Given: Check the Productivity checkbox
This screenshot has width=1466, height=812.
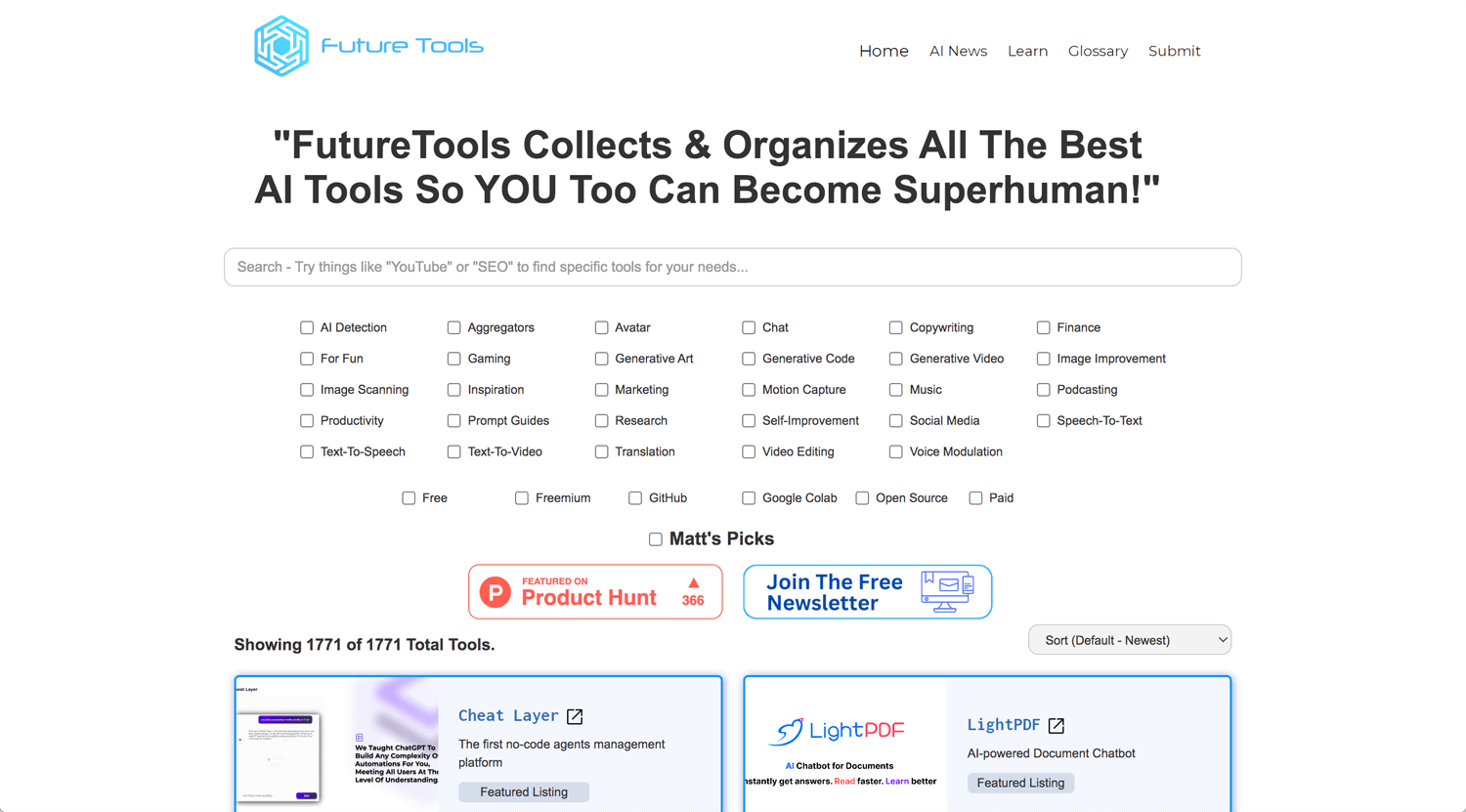Looking at the screenshot, I should click(307, 421).
